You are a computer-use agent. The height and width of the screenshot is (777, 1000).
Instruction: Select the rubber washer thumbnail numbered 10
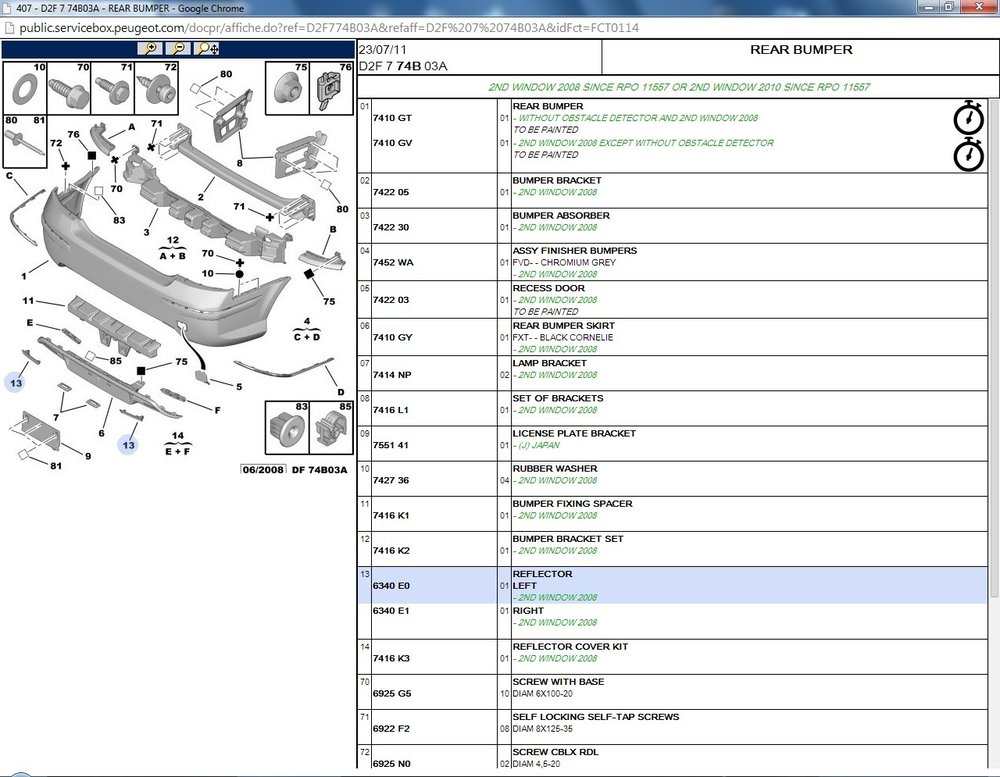(x=26, y=88)
